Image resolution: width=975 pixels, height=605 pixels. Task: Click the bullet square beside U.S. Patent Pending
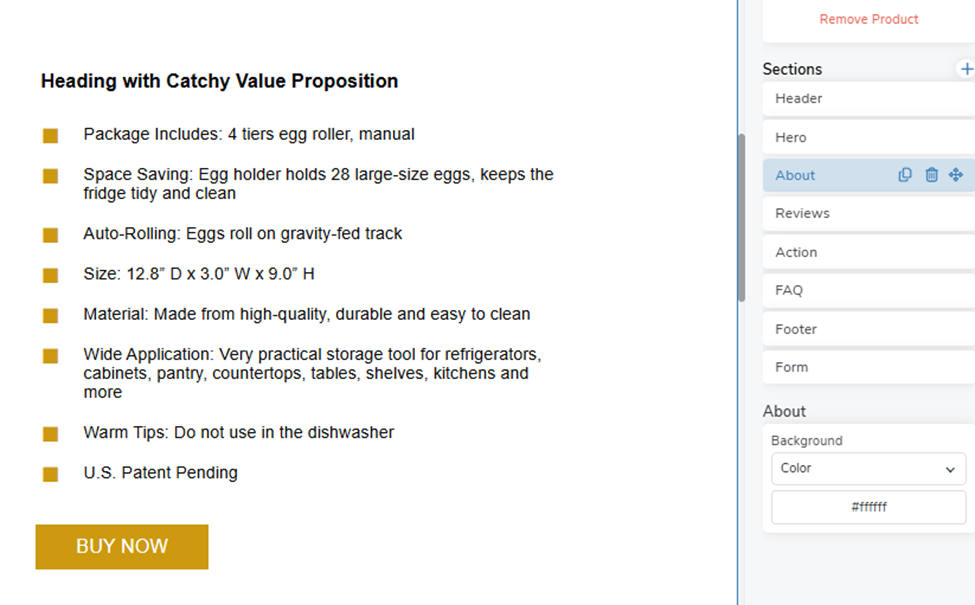51,474
